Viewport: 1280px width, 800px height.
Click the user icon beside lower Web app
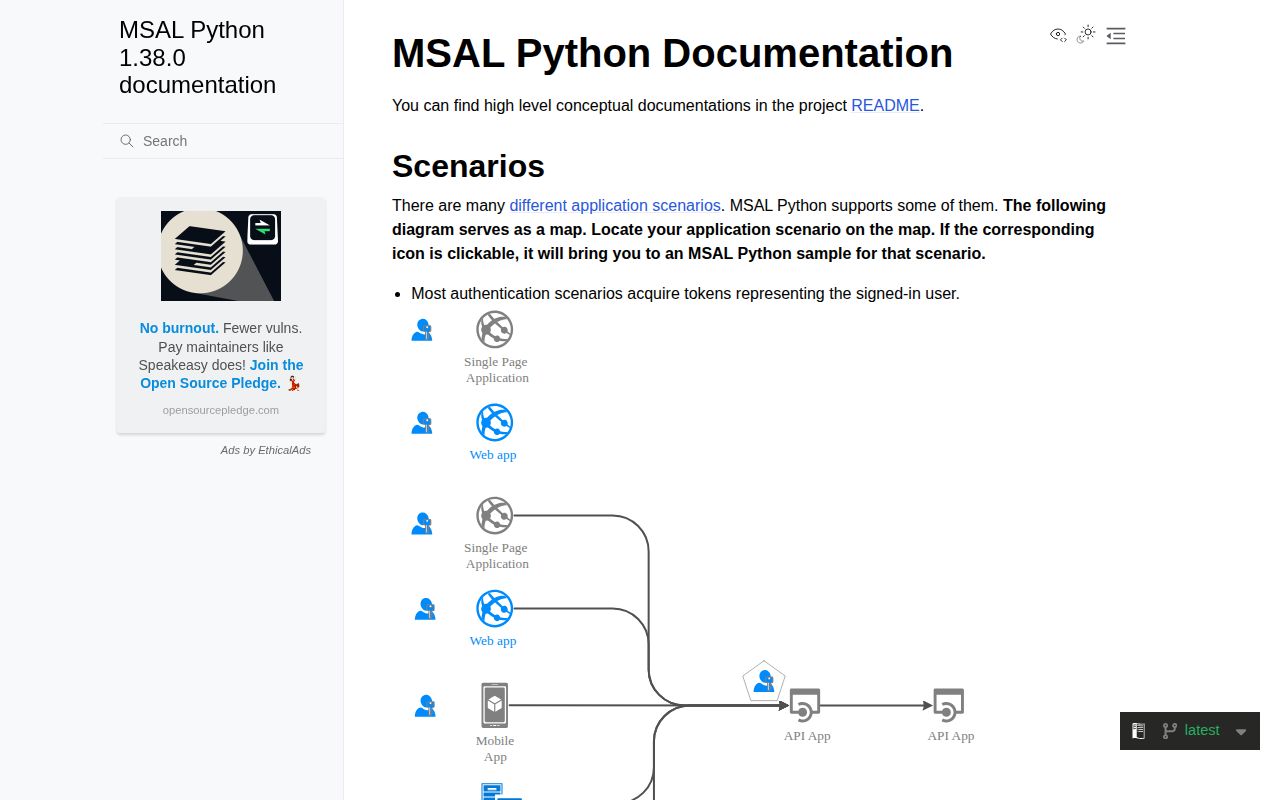[425, 609]
